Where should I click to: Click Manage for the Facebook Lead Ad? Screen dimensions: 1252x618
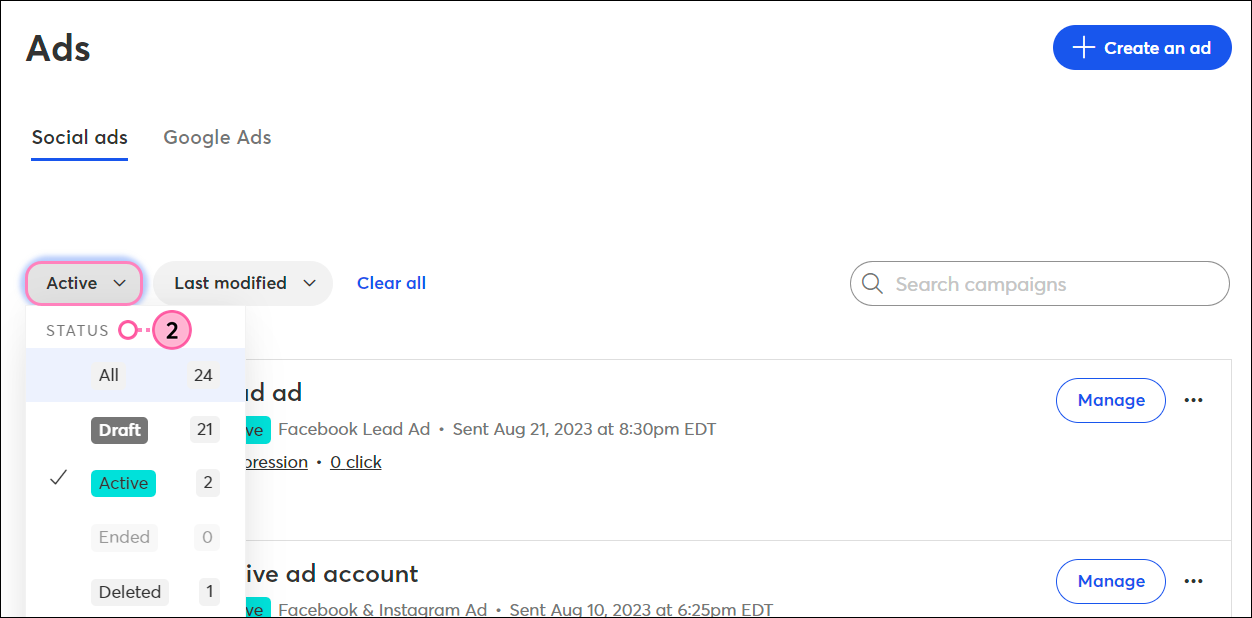tap(1111, 400)
